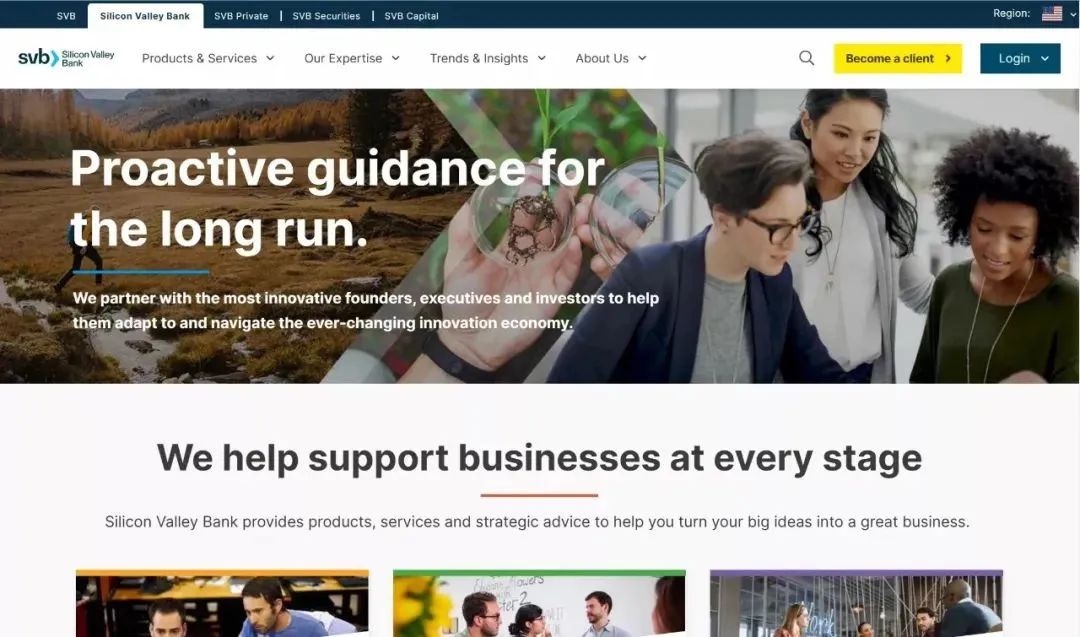This screenshot has width=1080, height=637.
Task: Expand the Region selector chevron
Action: [1073, 14]
